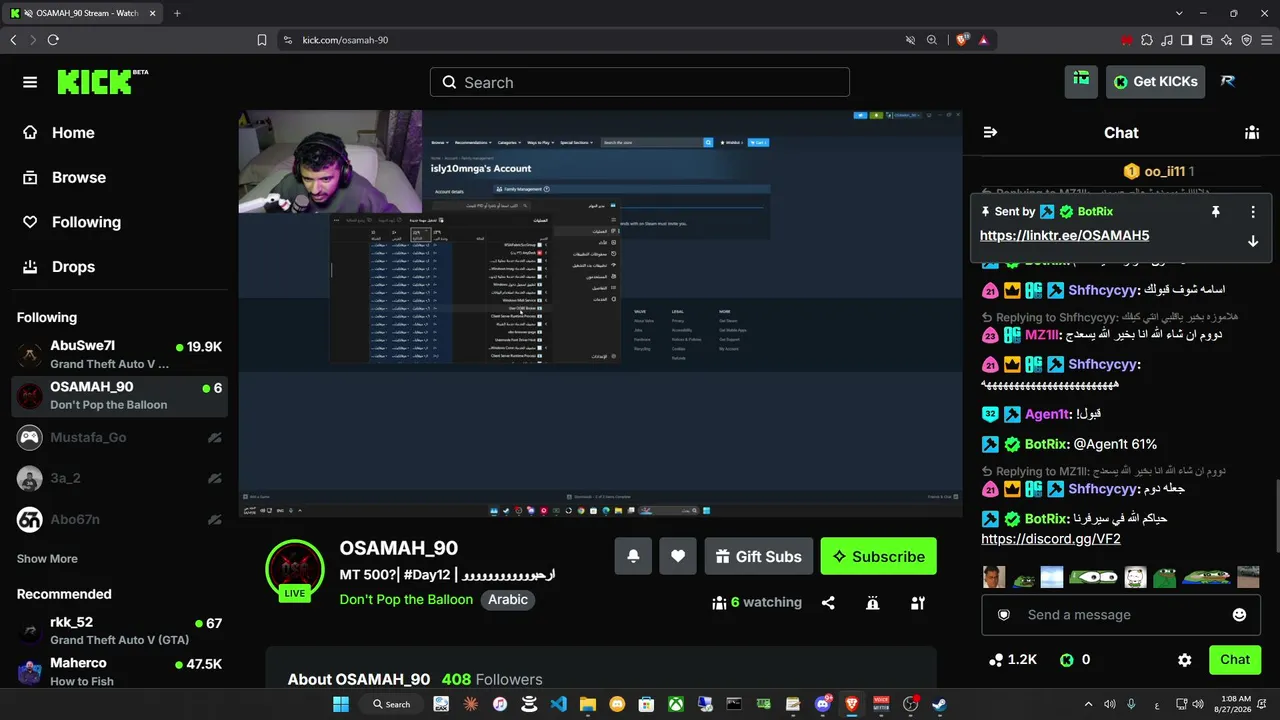1280x720 pixels.
Task: Open Brave Rewards triangle icon
Action: click(984, 40)
